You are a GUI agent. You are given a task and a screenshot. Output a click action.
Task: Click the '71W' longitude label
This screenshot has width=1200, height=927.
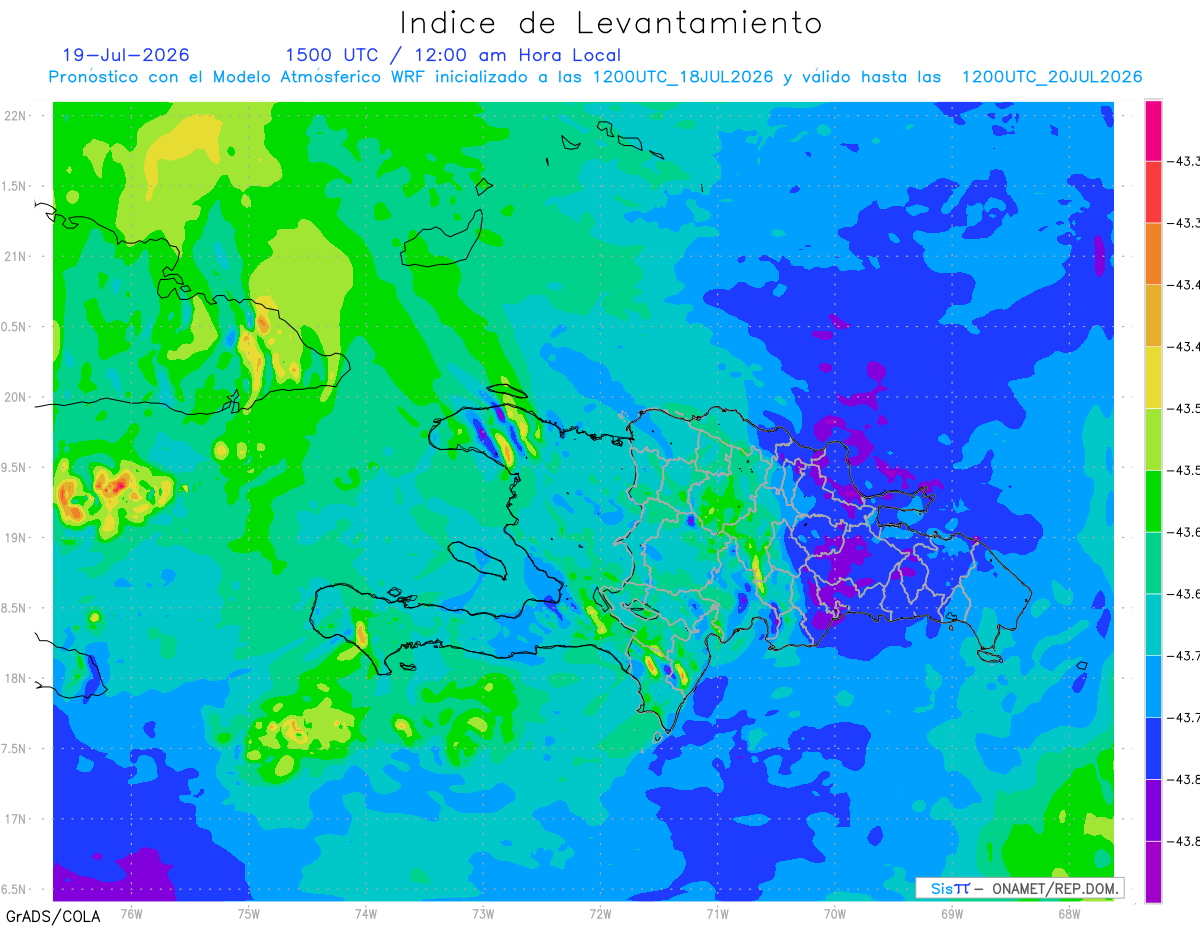pyautogui.click(x=717, y=912)
